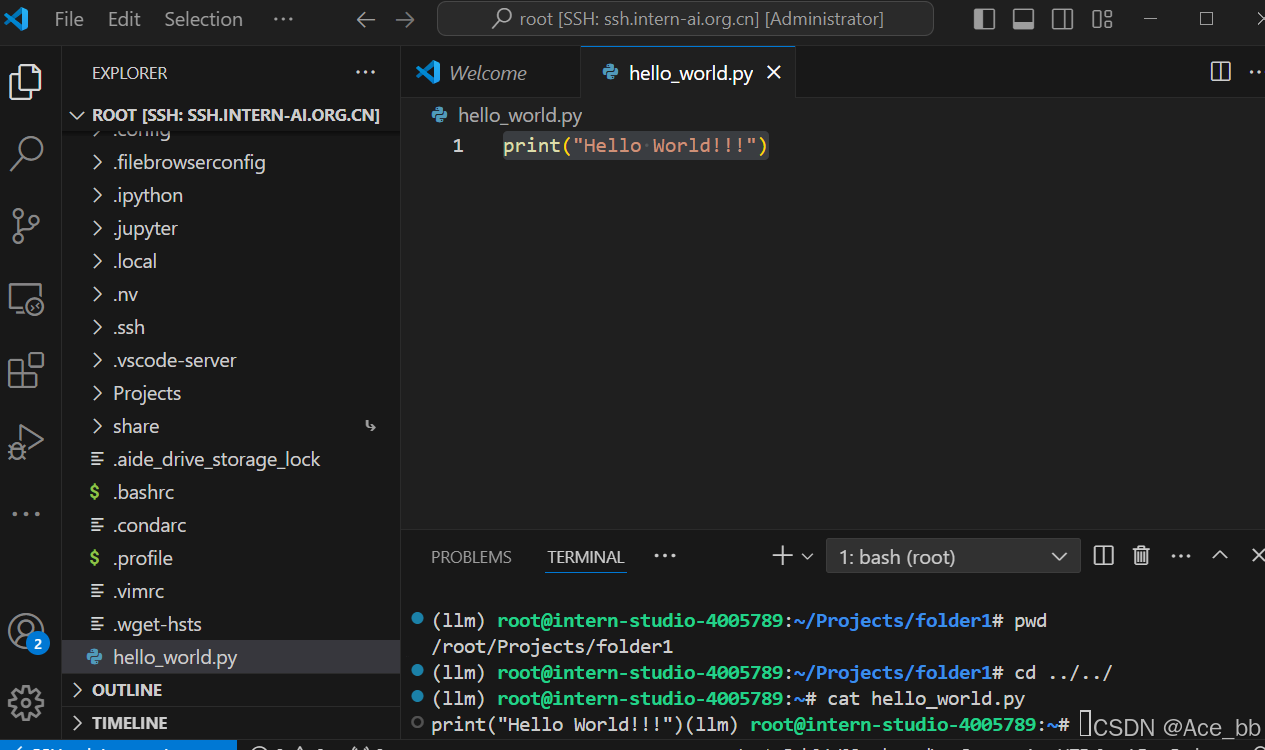Open the Run and Debug view
The image size is (1265, 750).
[26, 442]
